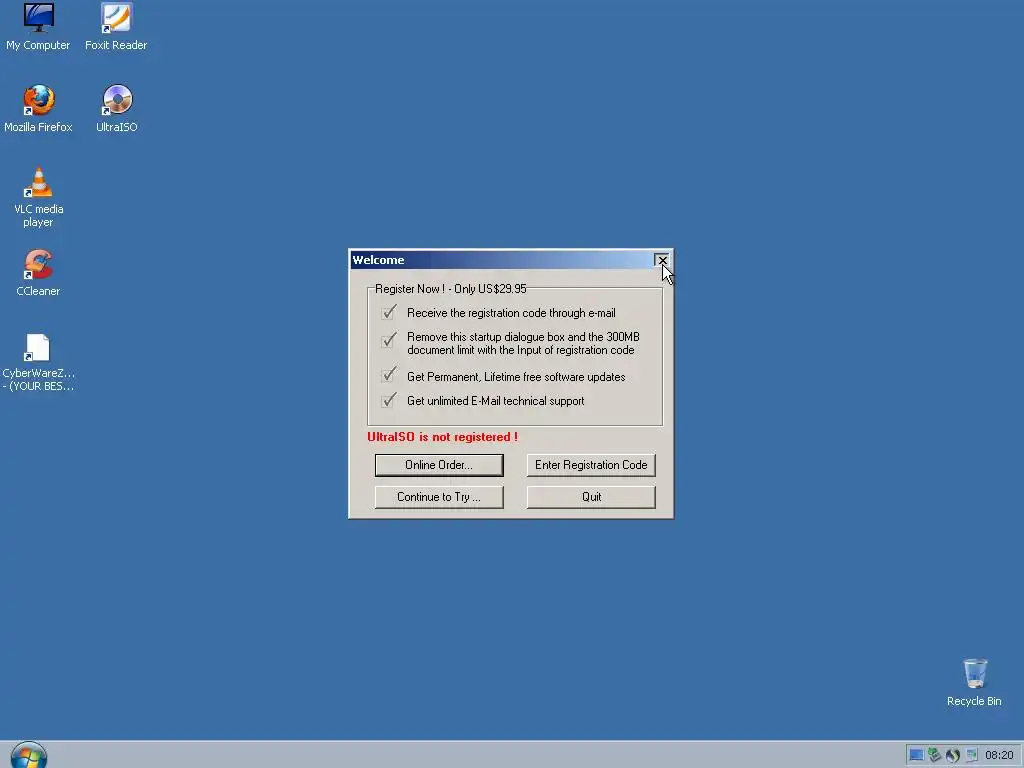Select the UltraISO desktop shortcut
This screenshot has height=768, width=1024.
(117, 108)
